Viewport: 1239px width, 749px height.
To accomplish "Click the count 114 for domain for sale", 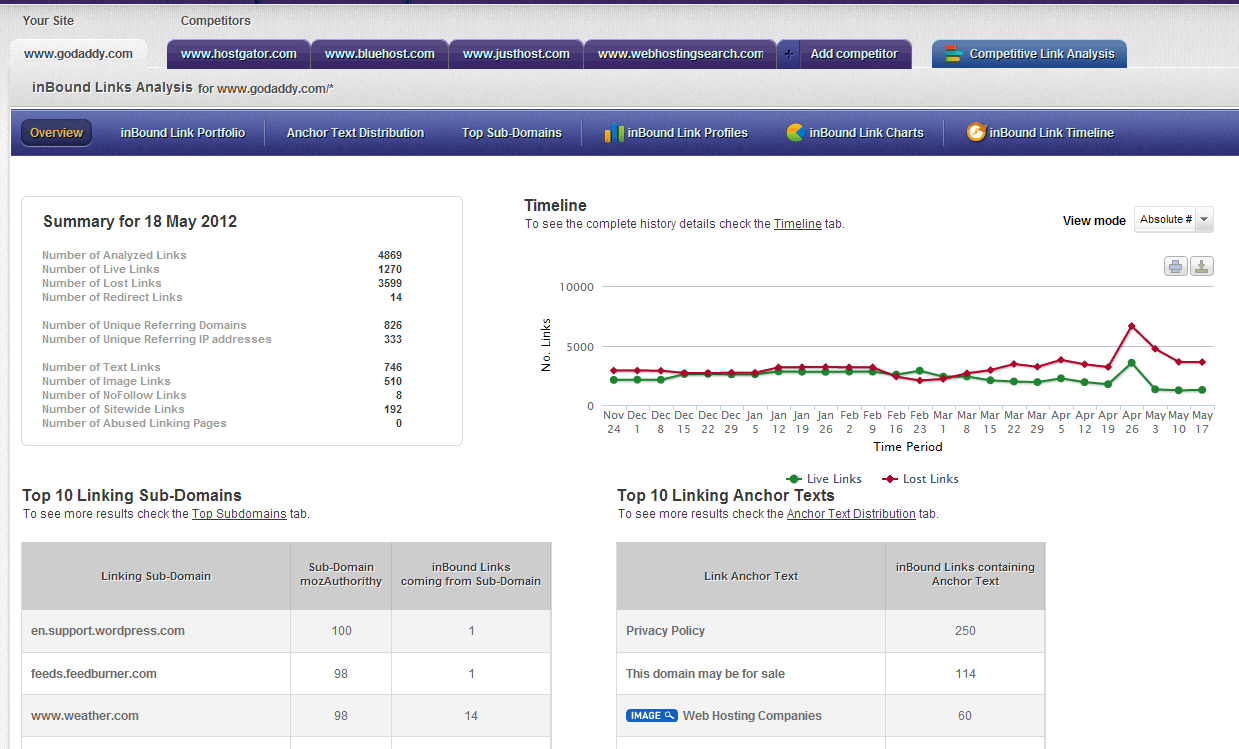I will [965, 674].
